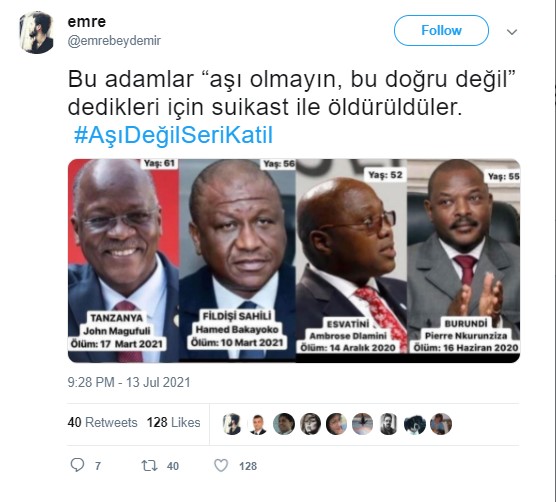Screen dimensions: 556x502
Task: Open the tweet timestamp 13 Jul 2021
Action: tap(129, 382)
